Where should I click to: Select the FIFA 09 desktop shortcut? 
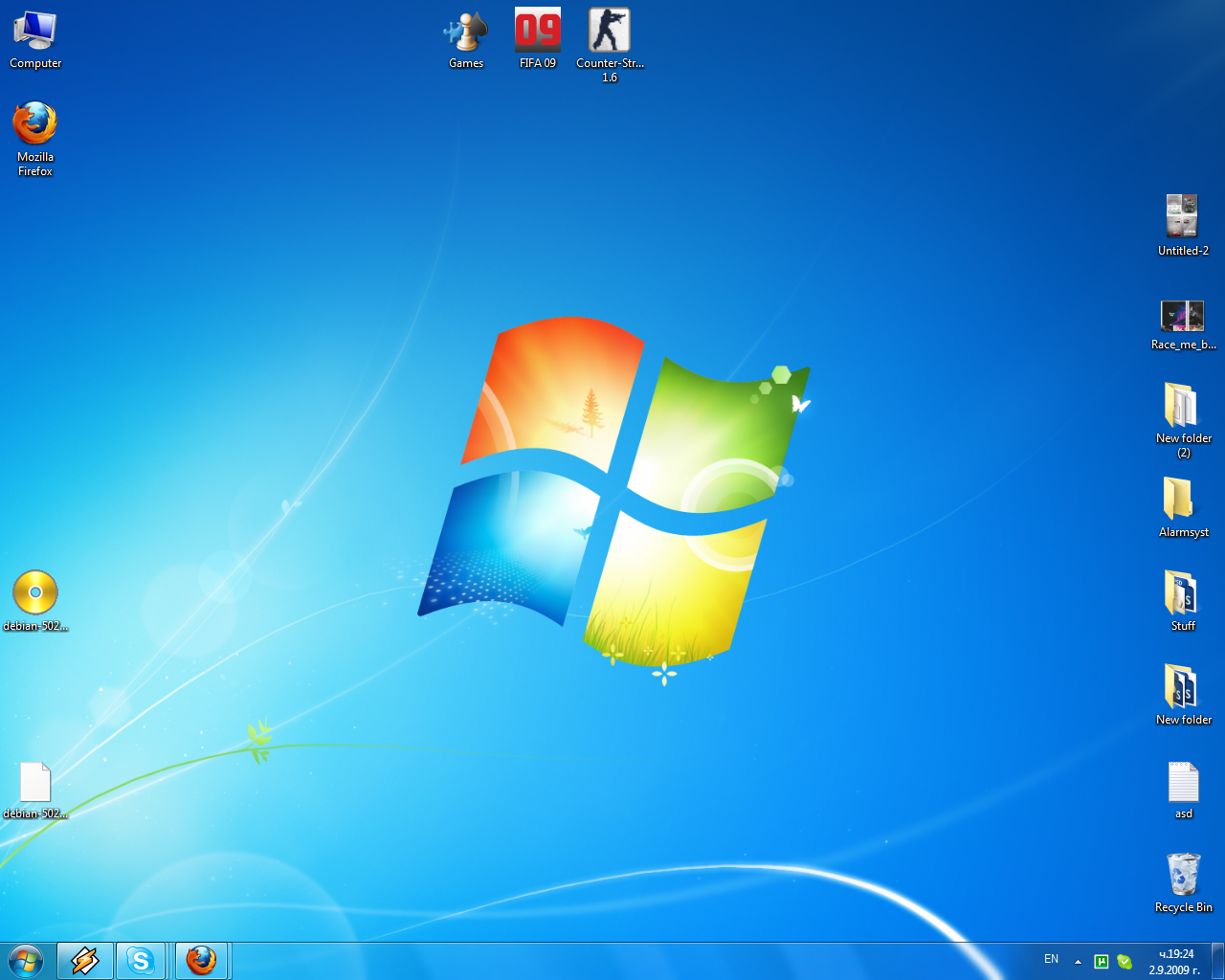538,39
